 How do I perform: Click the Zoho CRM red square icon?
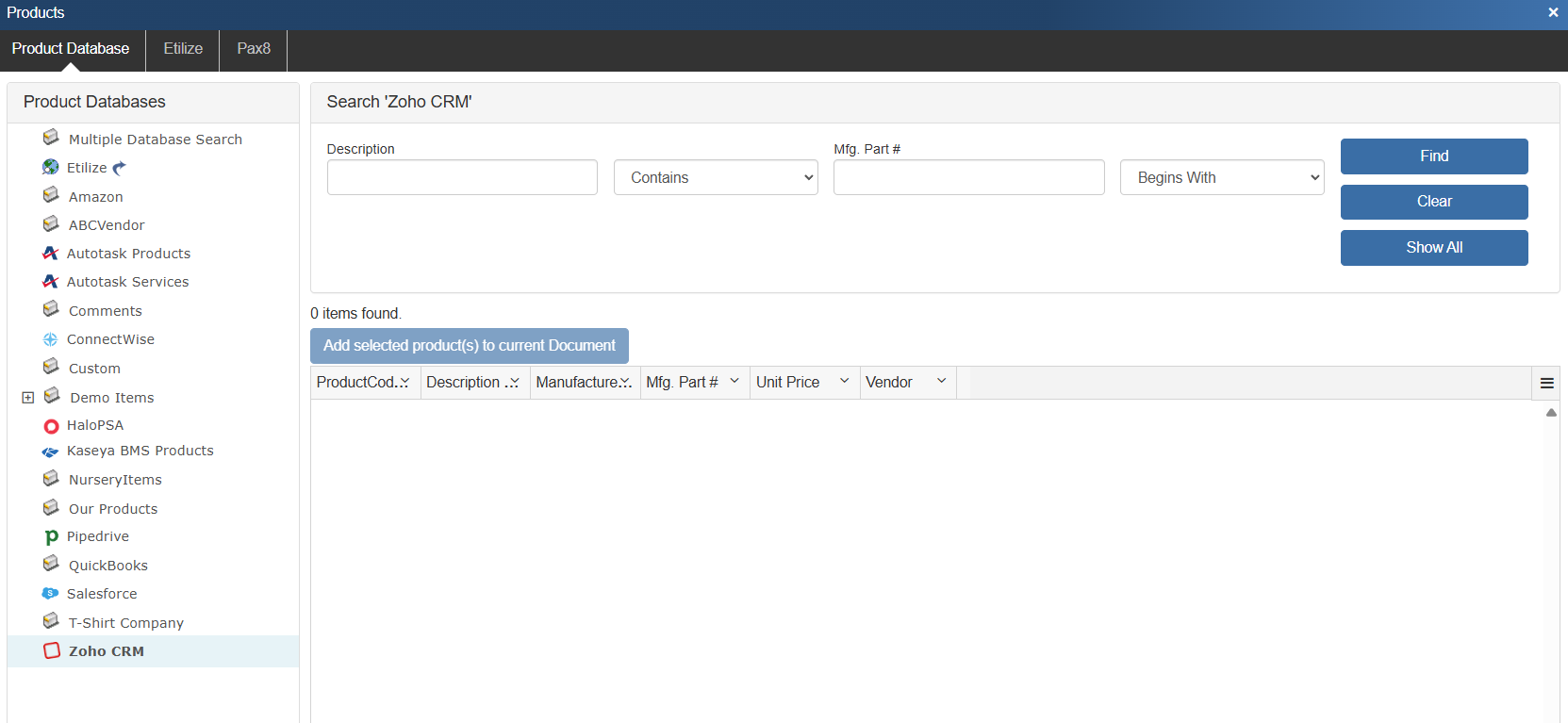[x=52, y=650]
